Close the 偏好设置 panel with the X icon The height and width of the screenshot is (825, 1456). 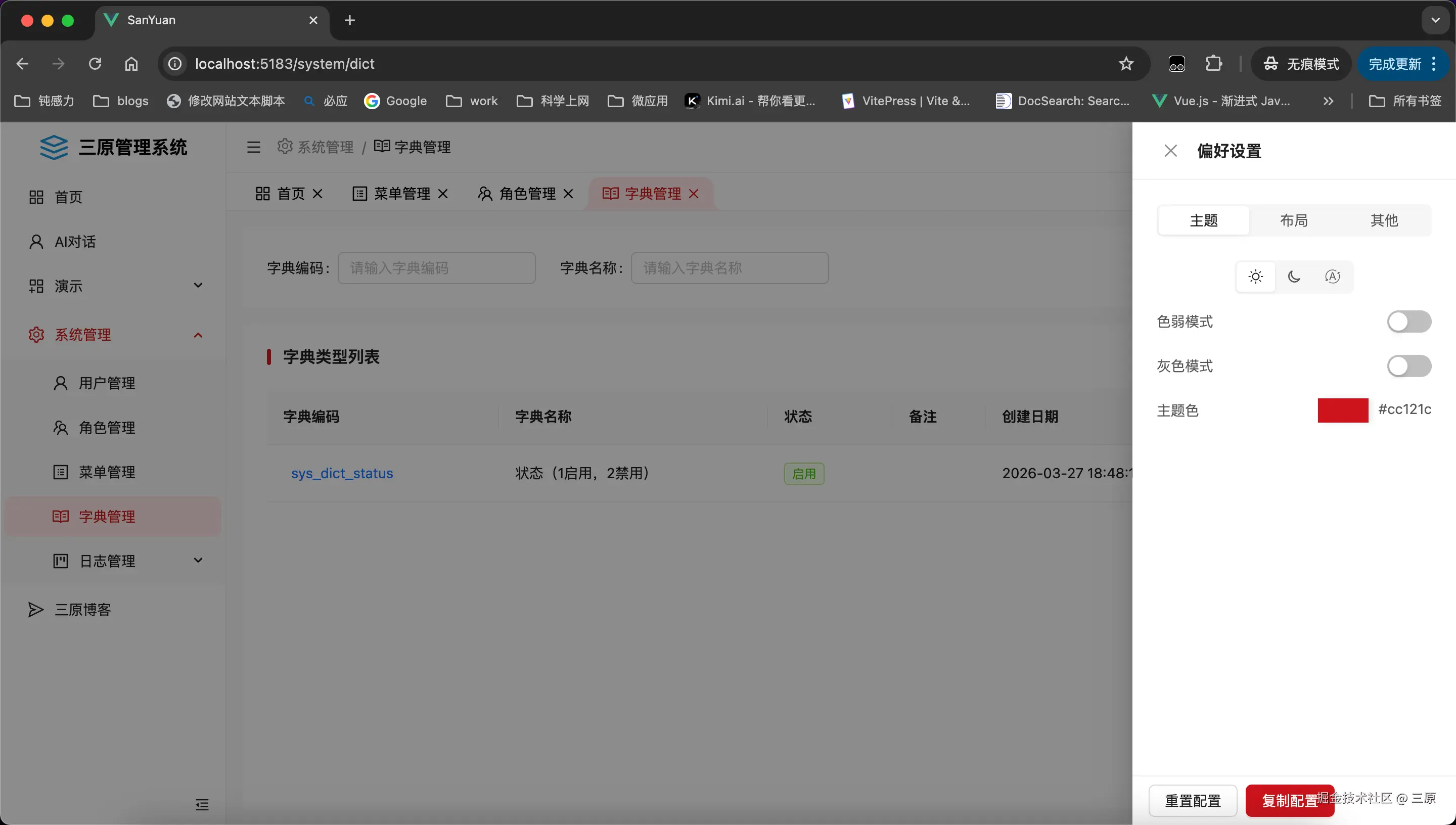click(1171, 150)
